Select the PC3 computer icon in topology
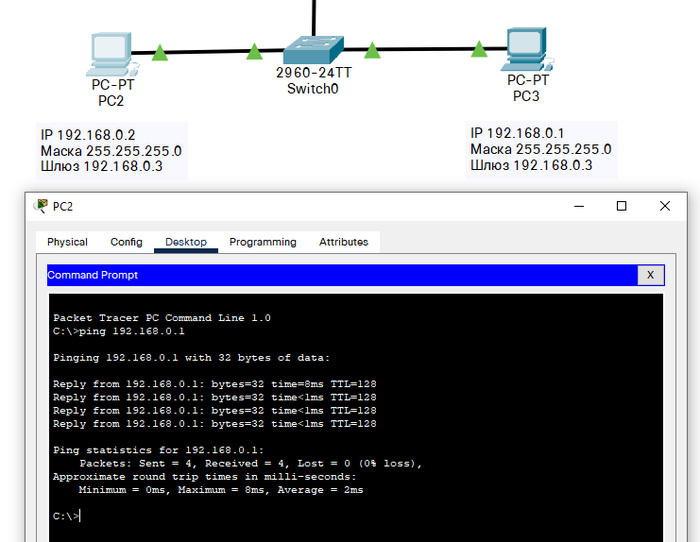This screenshot has height=542, width=700. (528, 49)
